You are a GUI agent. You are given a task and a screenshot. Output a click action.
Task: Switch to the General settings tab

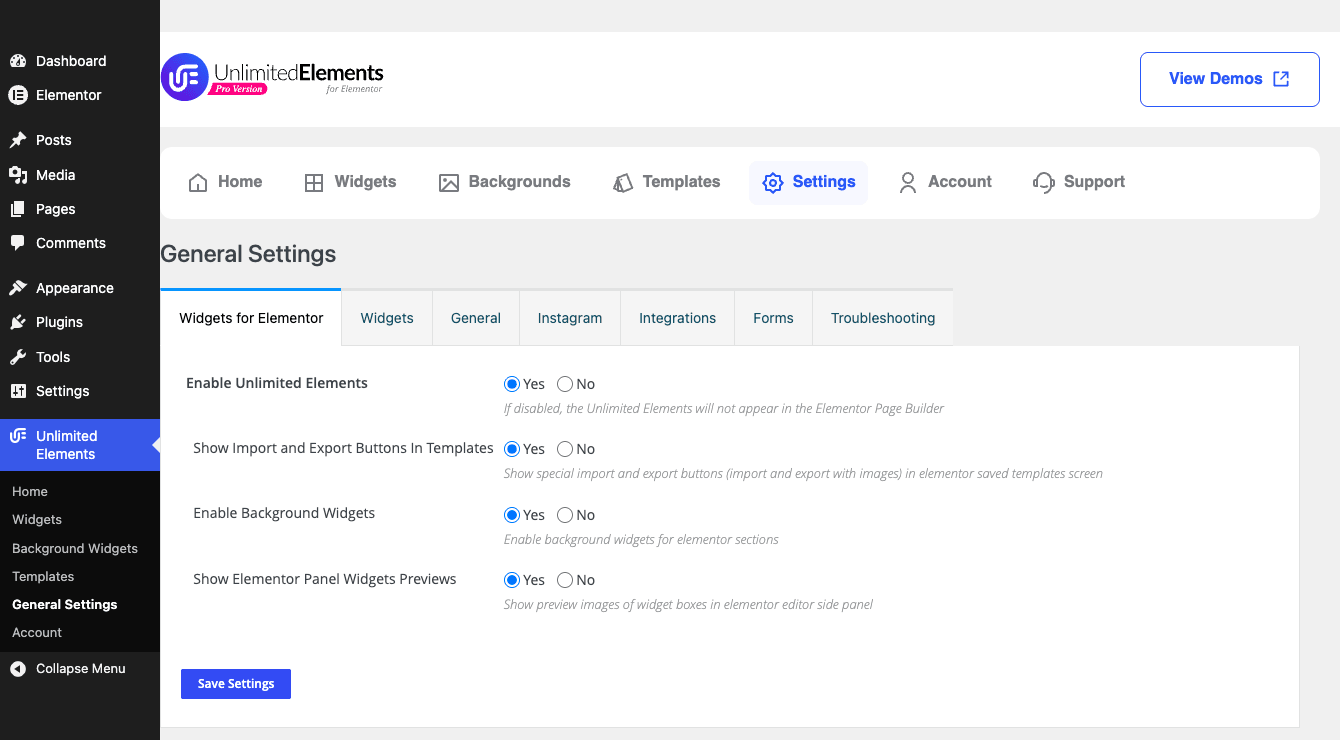point(476,318)
